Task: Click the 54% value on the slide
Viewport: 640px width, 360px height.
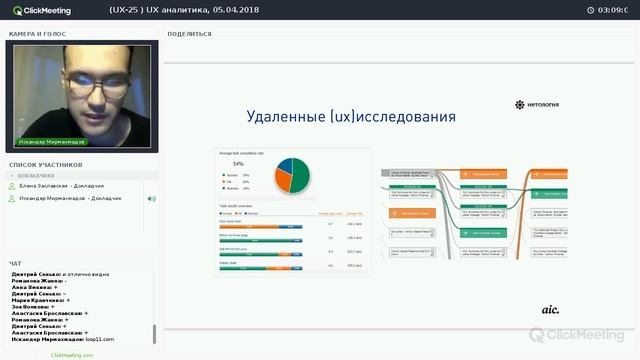Action: tap(238, 164)
